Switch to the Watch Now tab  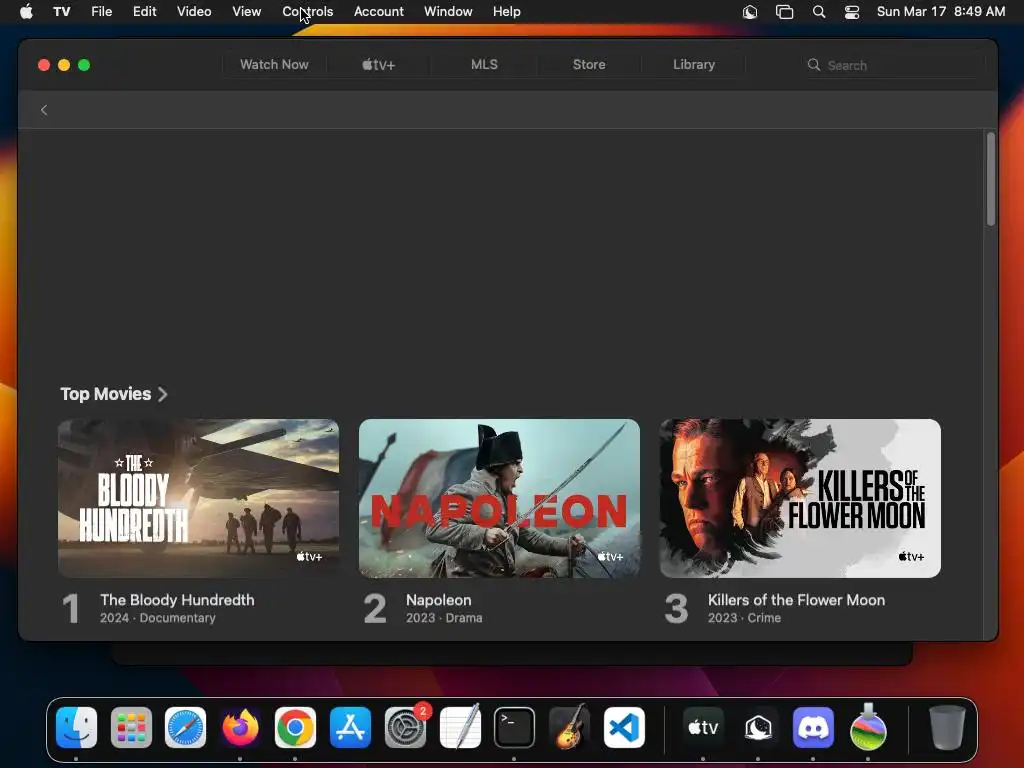(274, 65)
